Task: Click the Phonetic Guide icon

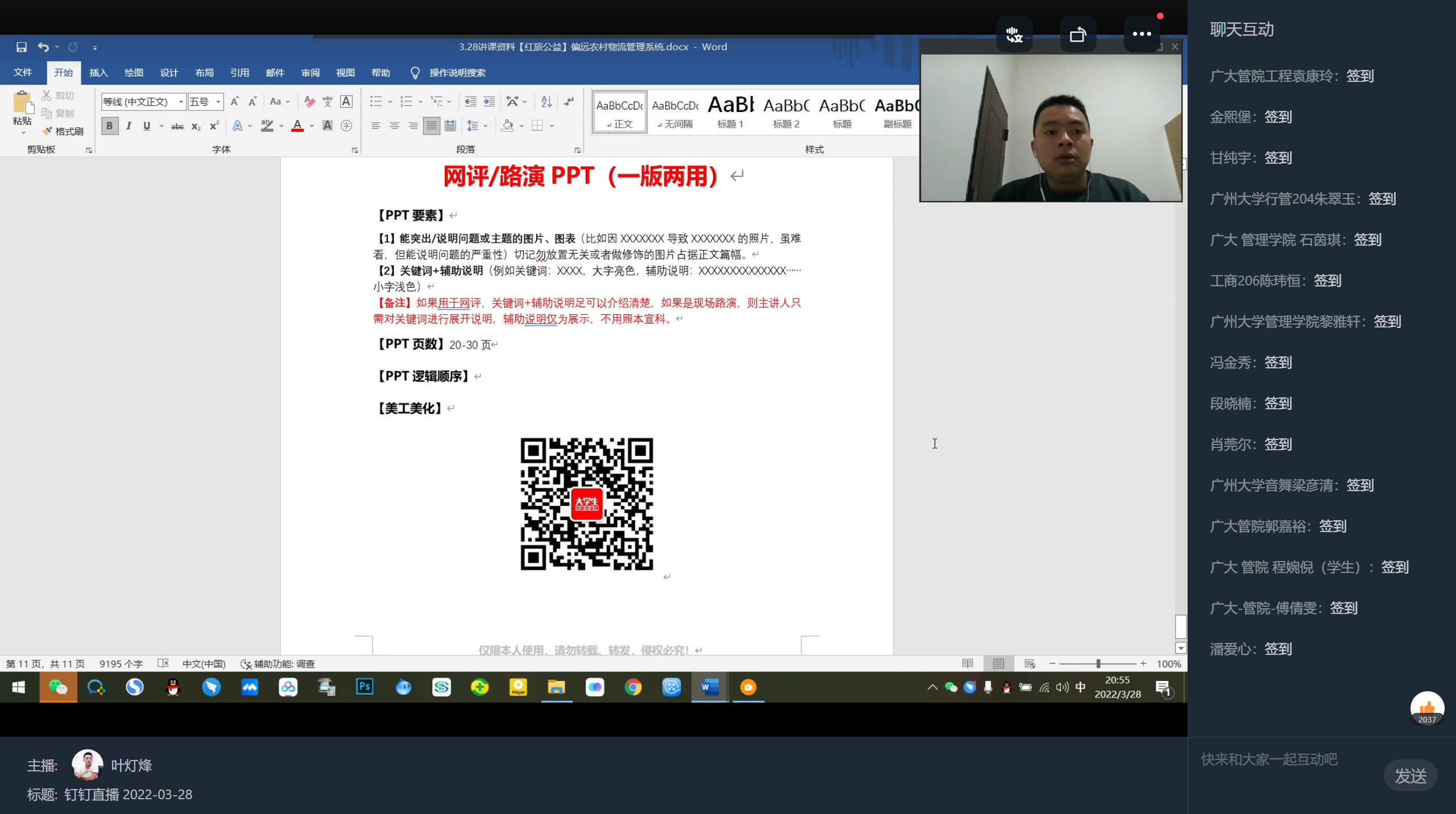Action: click(328, 102)
